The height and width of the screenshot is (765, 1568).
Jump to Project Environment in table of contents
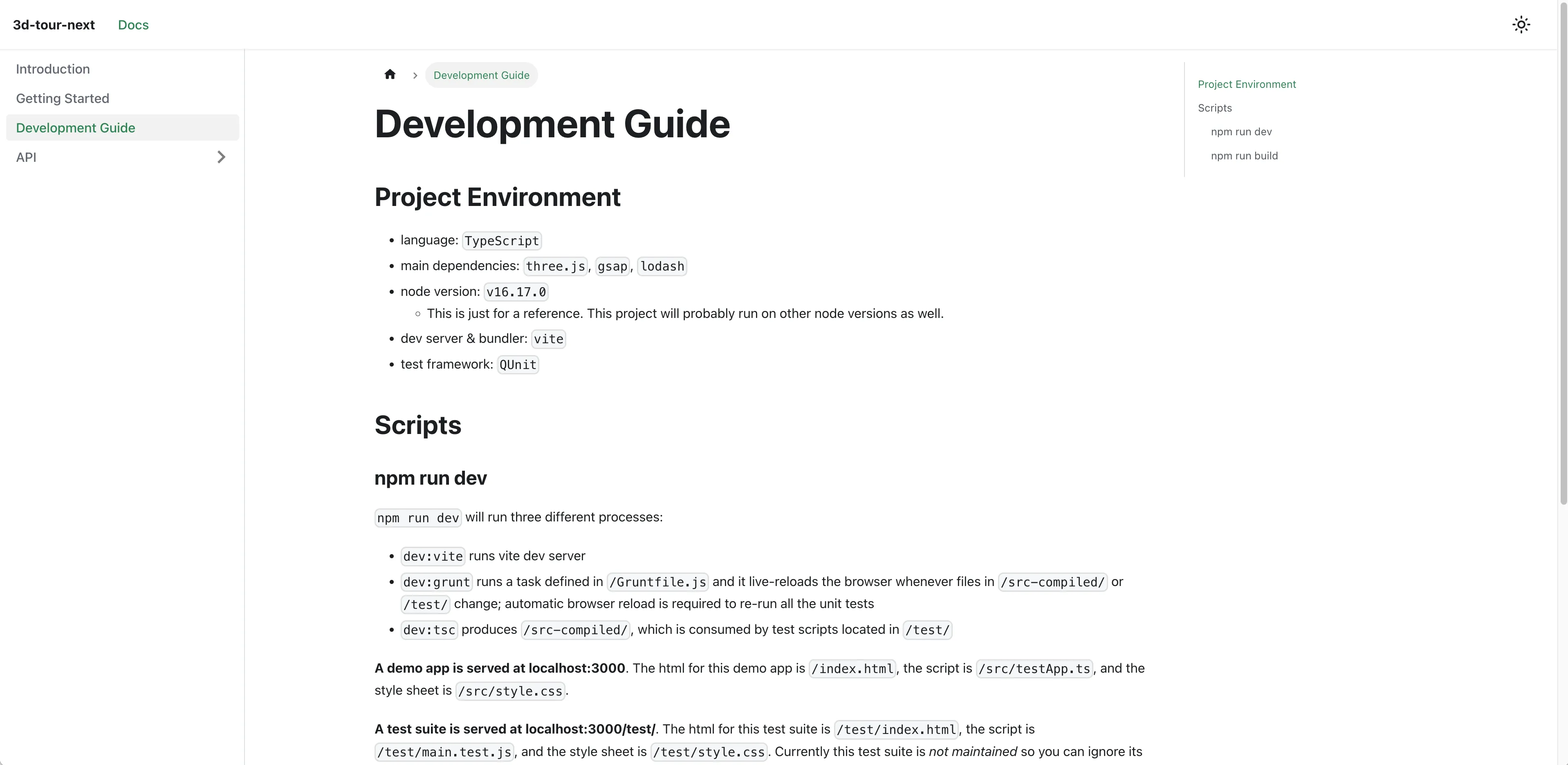(1247, 85)
